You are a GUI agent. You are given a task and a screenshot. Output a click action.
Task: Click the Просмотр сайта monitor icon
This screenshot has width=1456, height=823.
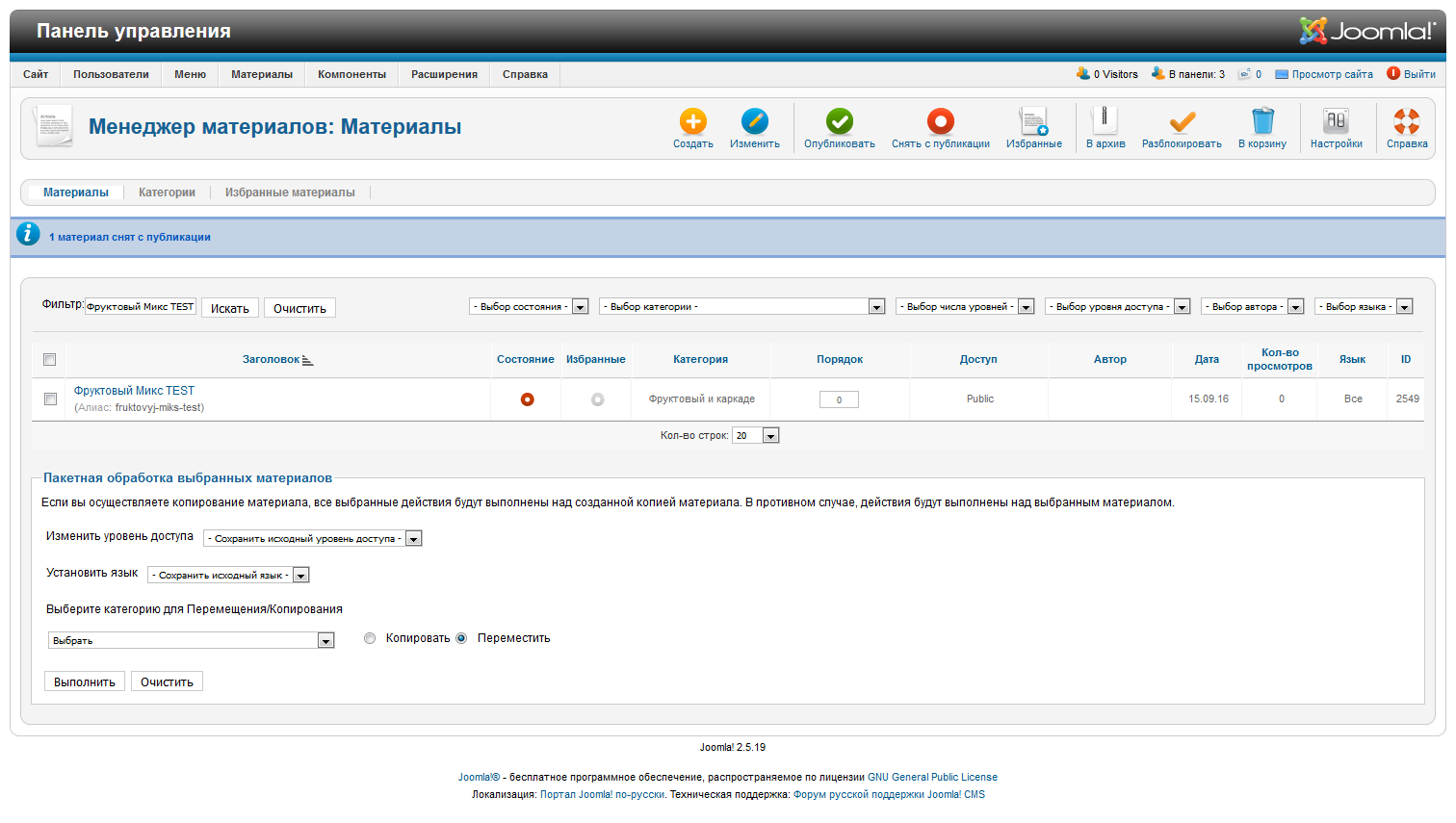coord(1282,74)
